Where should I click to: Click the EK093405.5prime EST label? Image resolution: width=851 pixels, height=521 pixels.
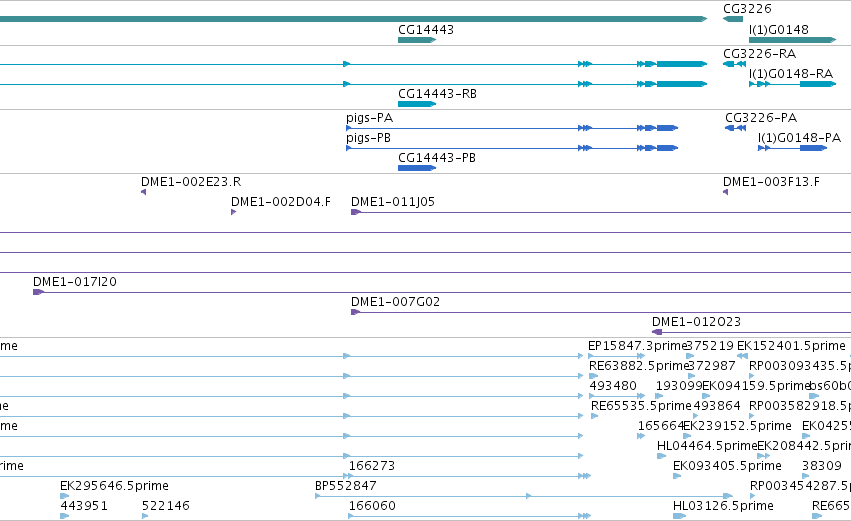[727, 466]
